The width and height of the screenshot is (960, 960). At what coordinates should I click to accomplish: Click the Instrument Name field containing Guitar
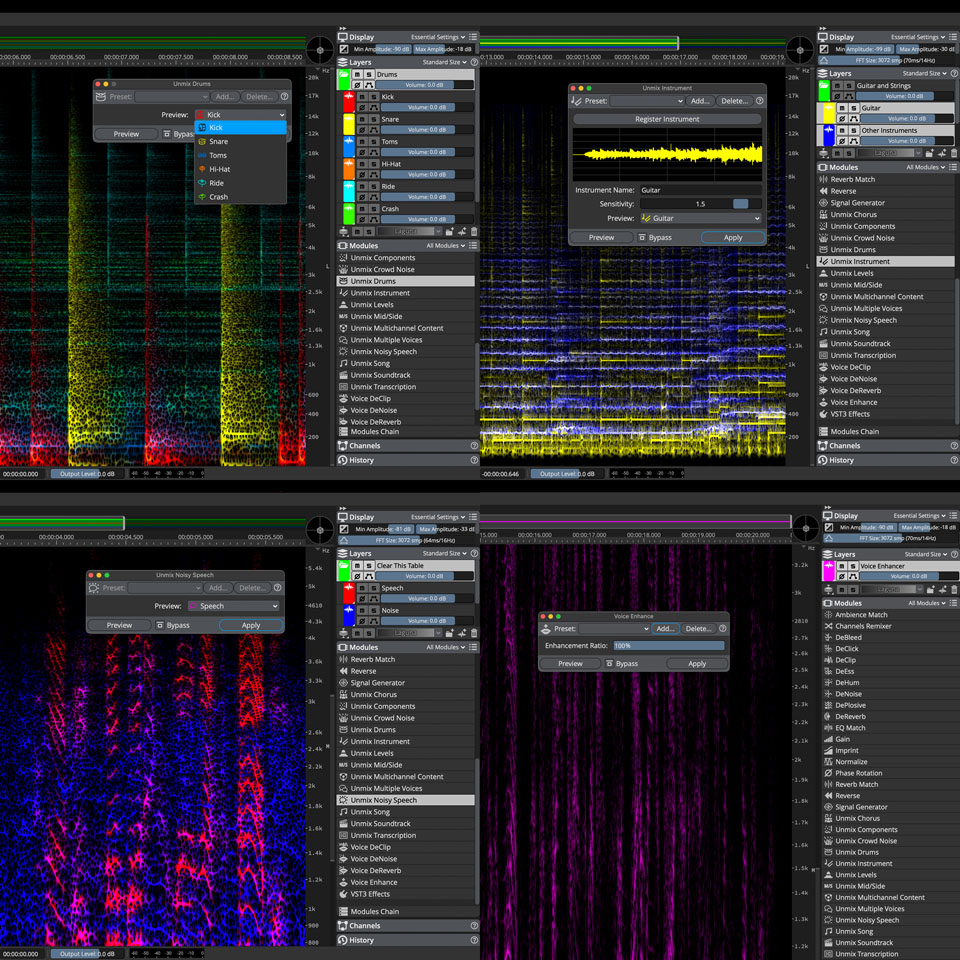700,190
